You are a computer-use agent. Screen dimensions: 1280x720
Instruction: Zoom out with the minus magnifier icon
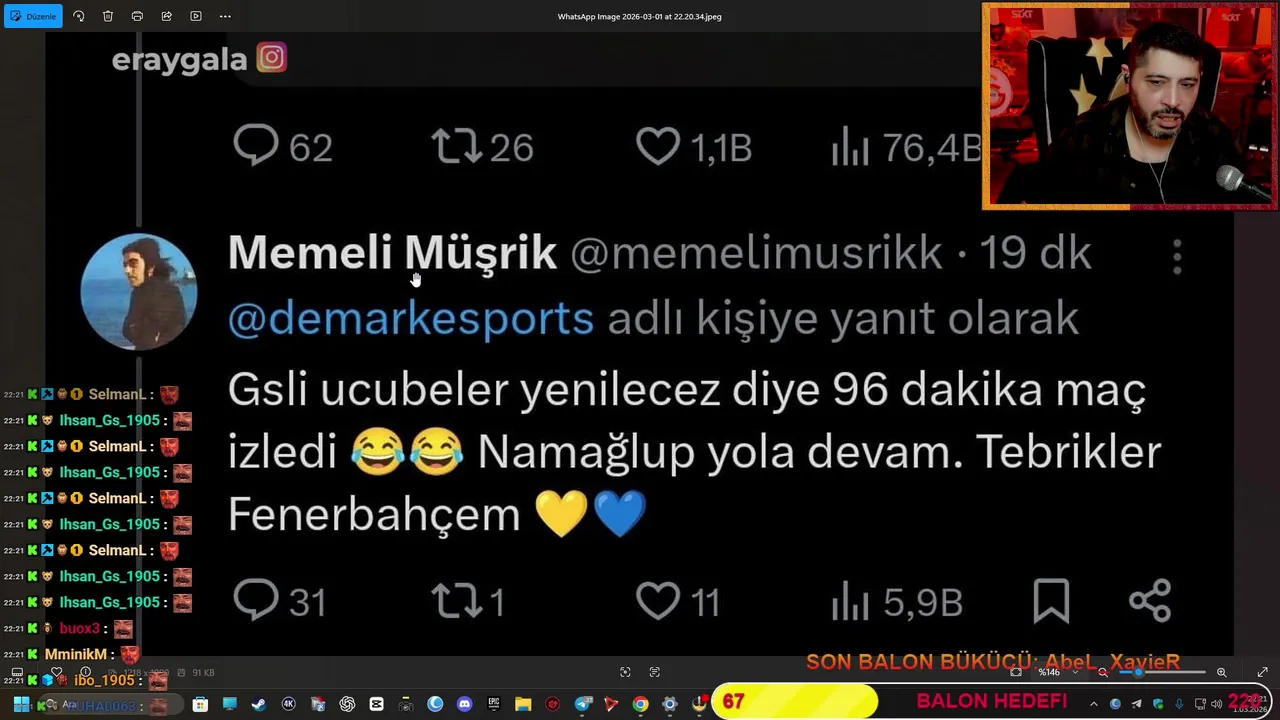(x=1103, y=672)
